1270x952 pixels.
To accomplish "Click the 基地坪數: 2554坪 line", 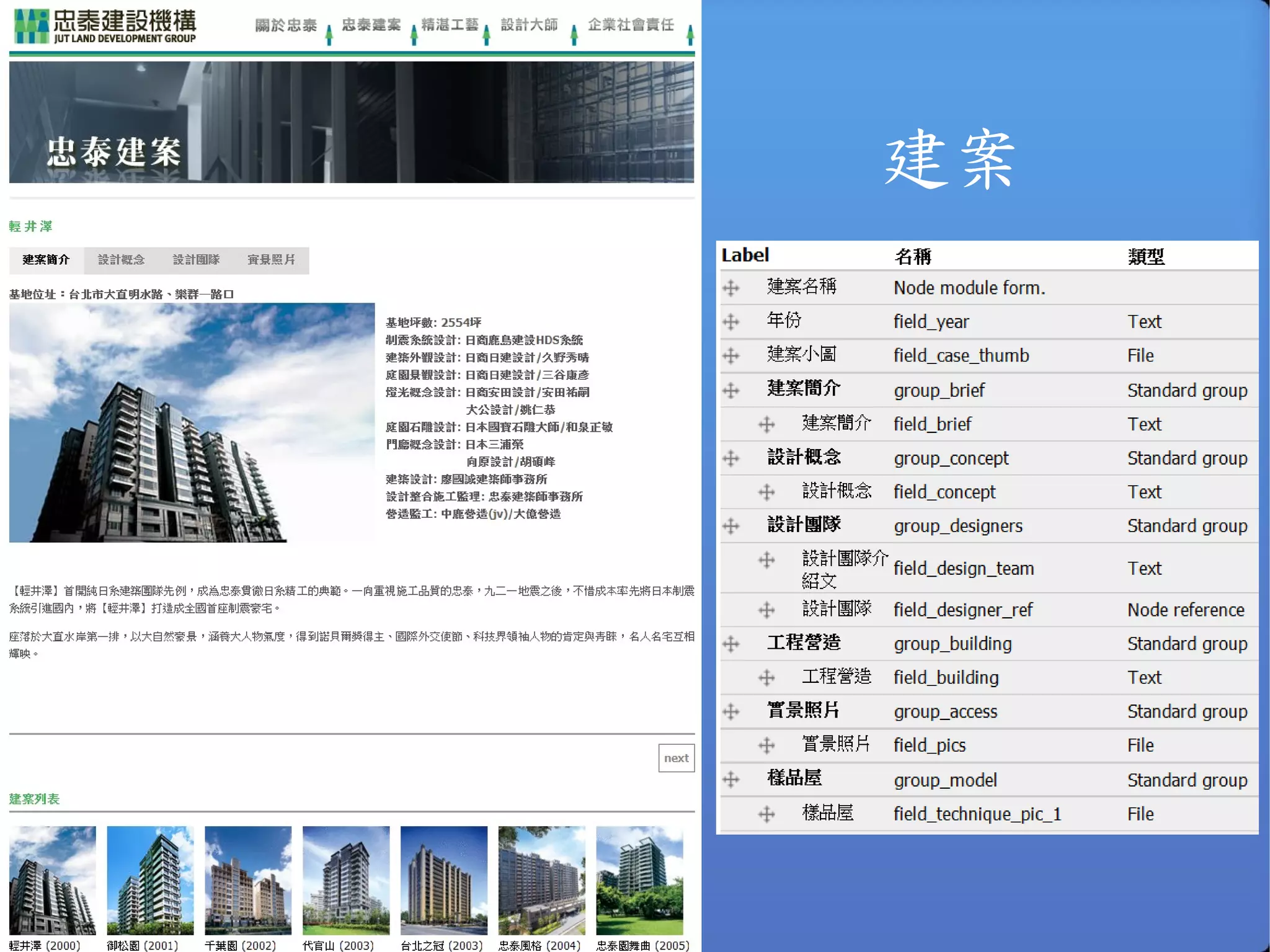I will tap(433, 323).
